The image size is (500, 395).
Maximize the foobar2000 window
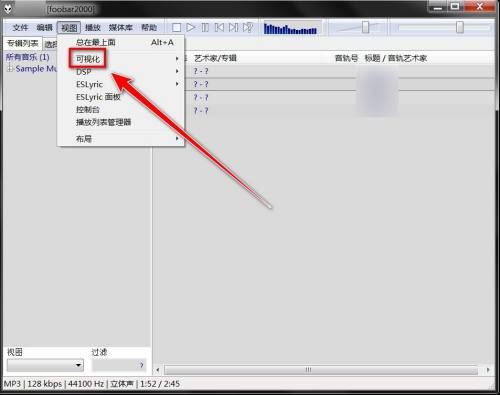(455, 7)
